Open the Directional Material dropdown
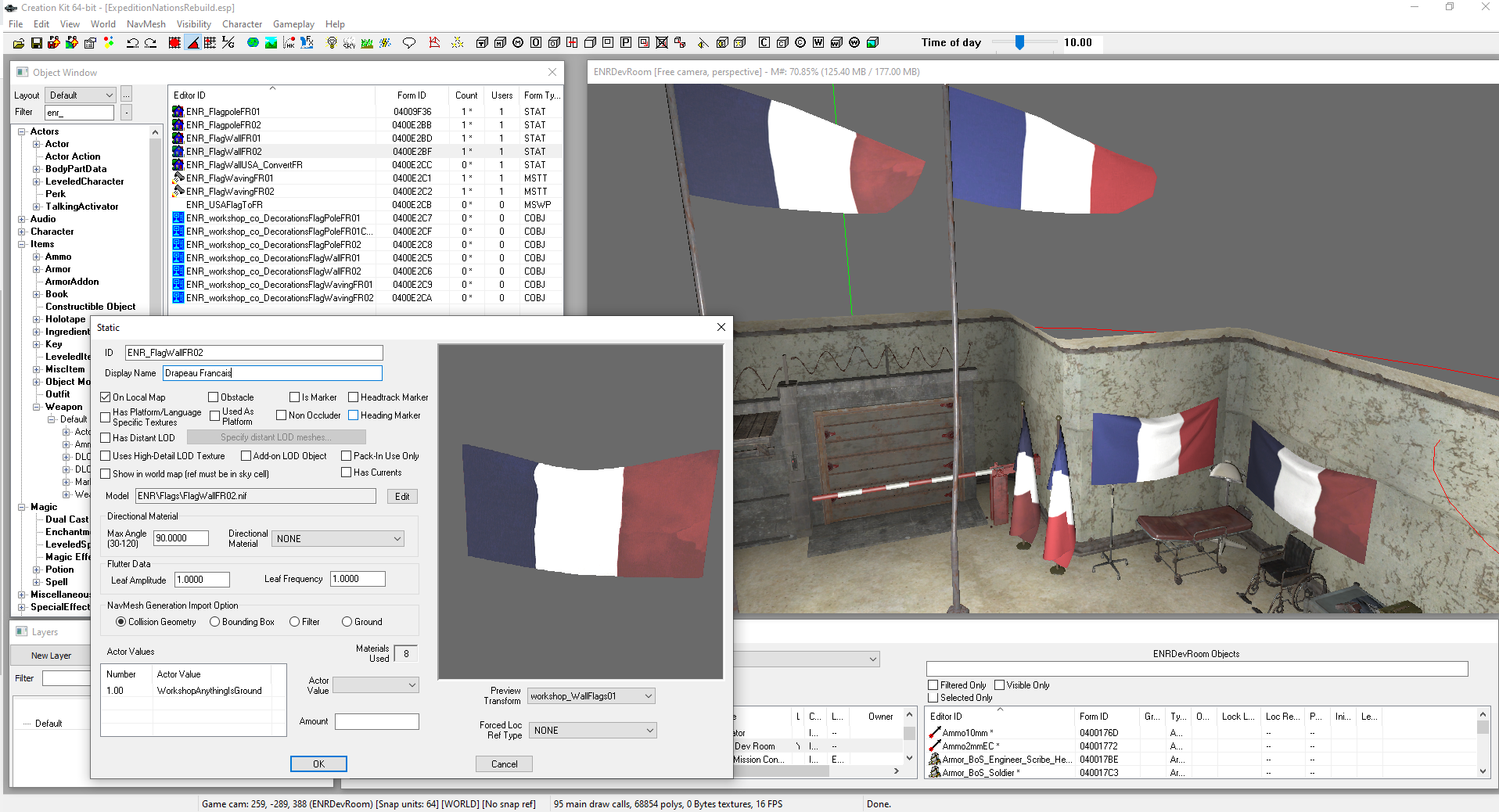The image size is (1499, 812). 338,539
